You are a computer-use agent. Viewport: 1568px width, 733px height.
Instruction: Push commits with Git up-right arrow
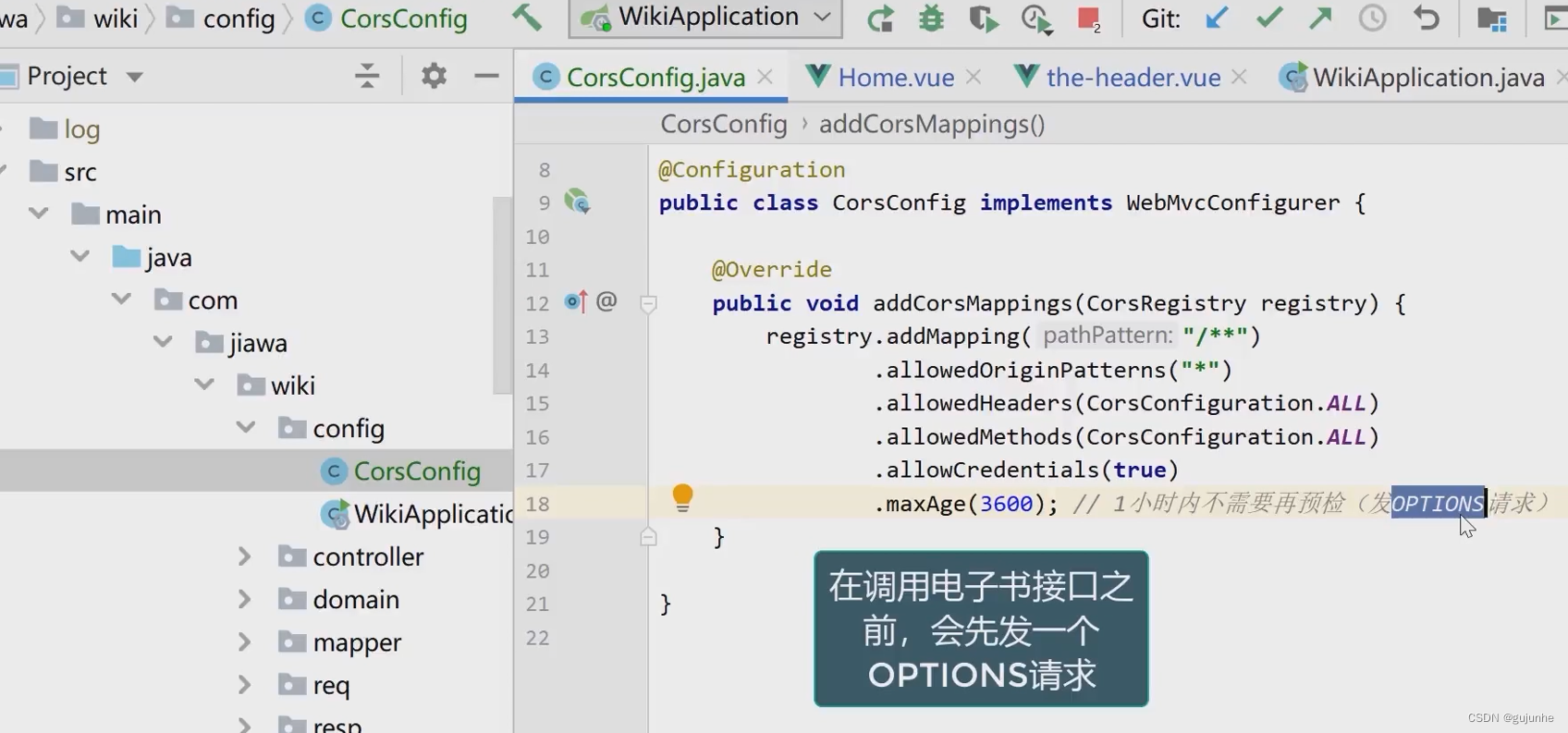[x=1320, y=18]
